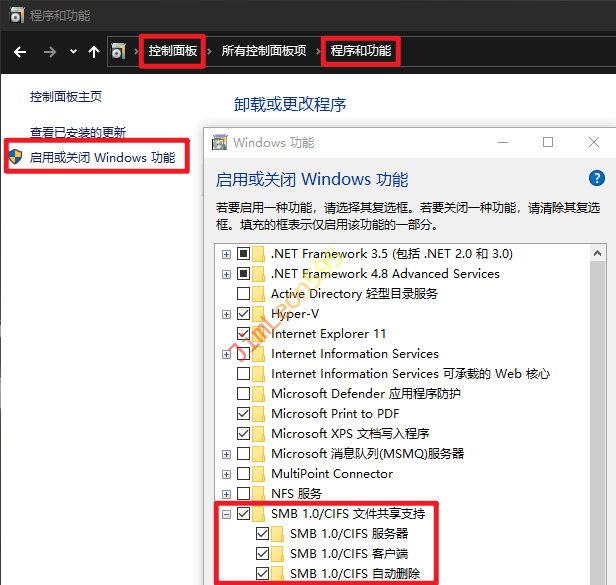This screenshot has height=585, width=616.
Task: Click the up-one-level arrow icon
Action: click(x=94, y=51)
